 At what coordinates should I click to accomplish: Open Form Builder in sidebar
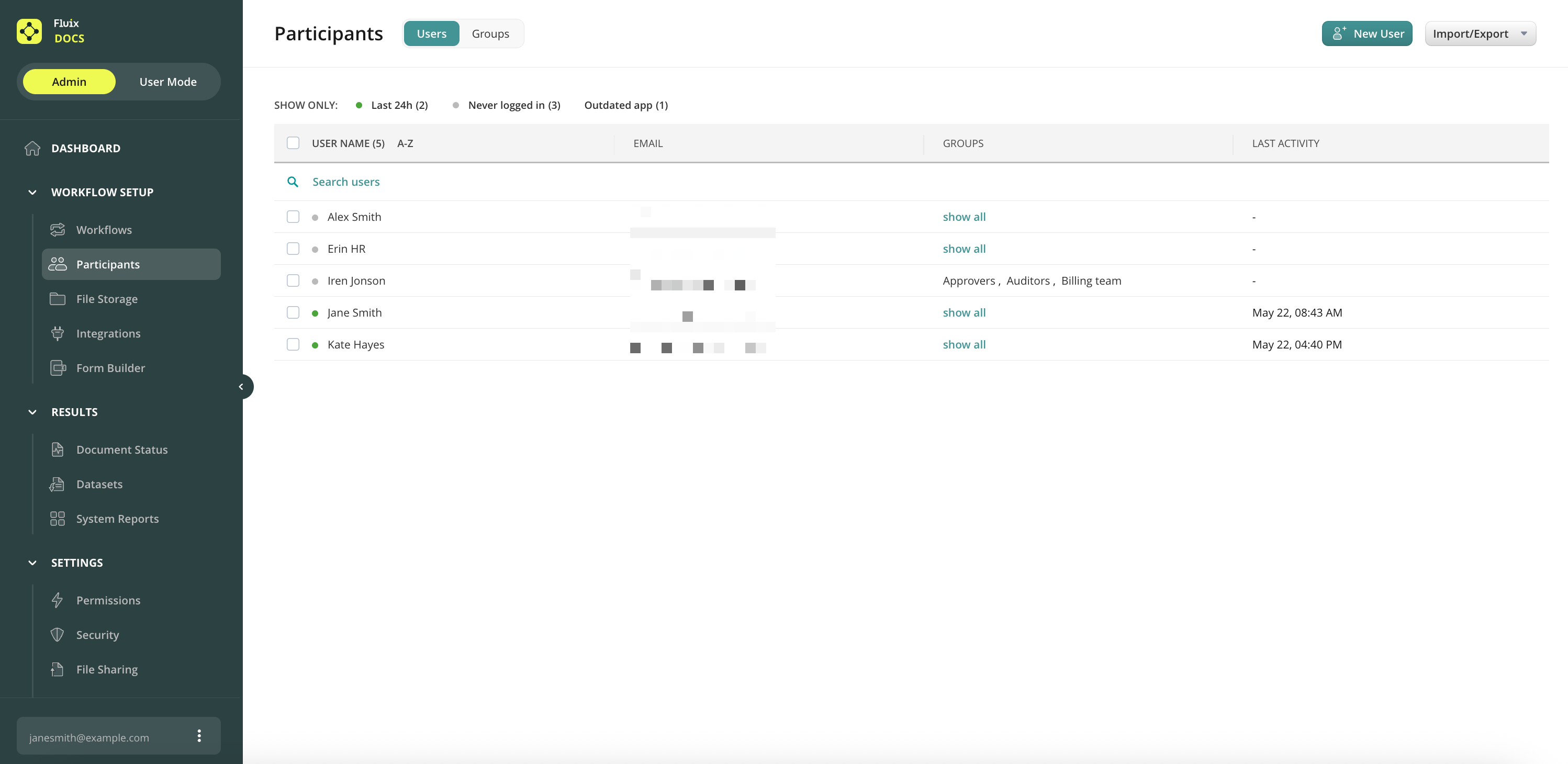pyautogui.click(x=110, y=368)
